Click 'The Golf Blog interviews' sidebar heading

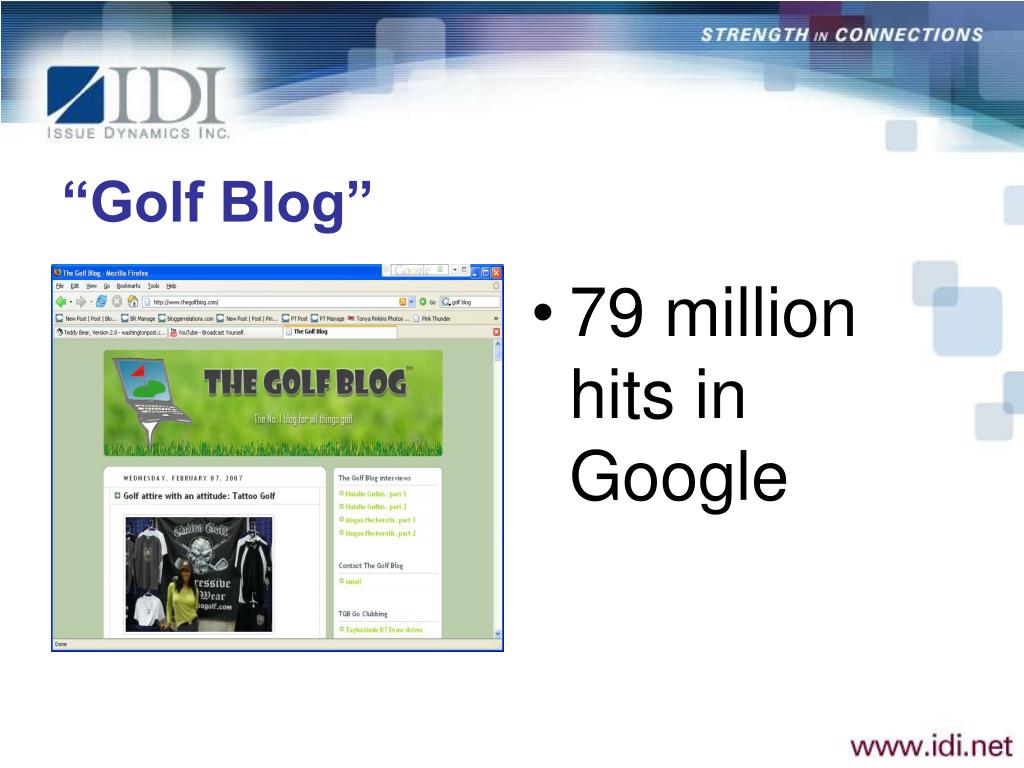click(374, 478)
